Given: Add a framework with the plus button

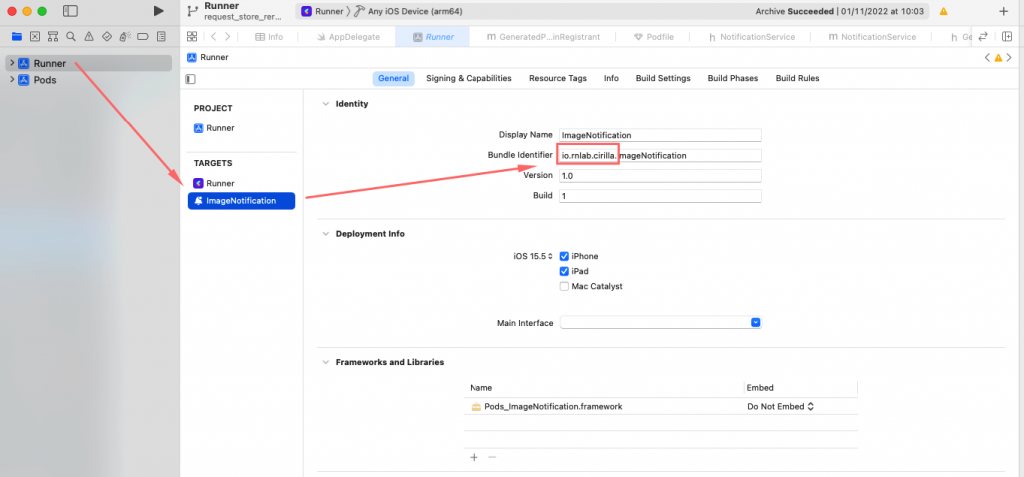Looking at the screenshot, I should pyautogui.click(x=474, y=457).
